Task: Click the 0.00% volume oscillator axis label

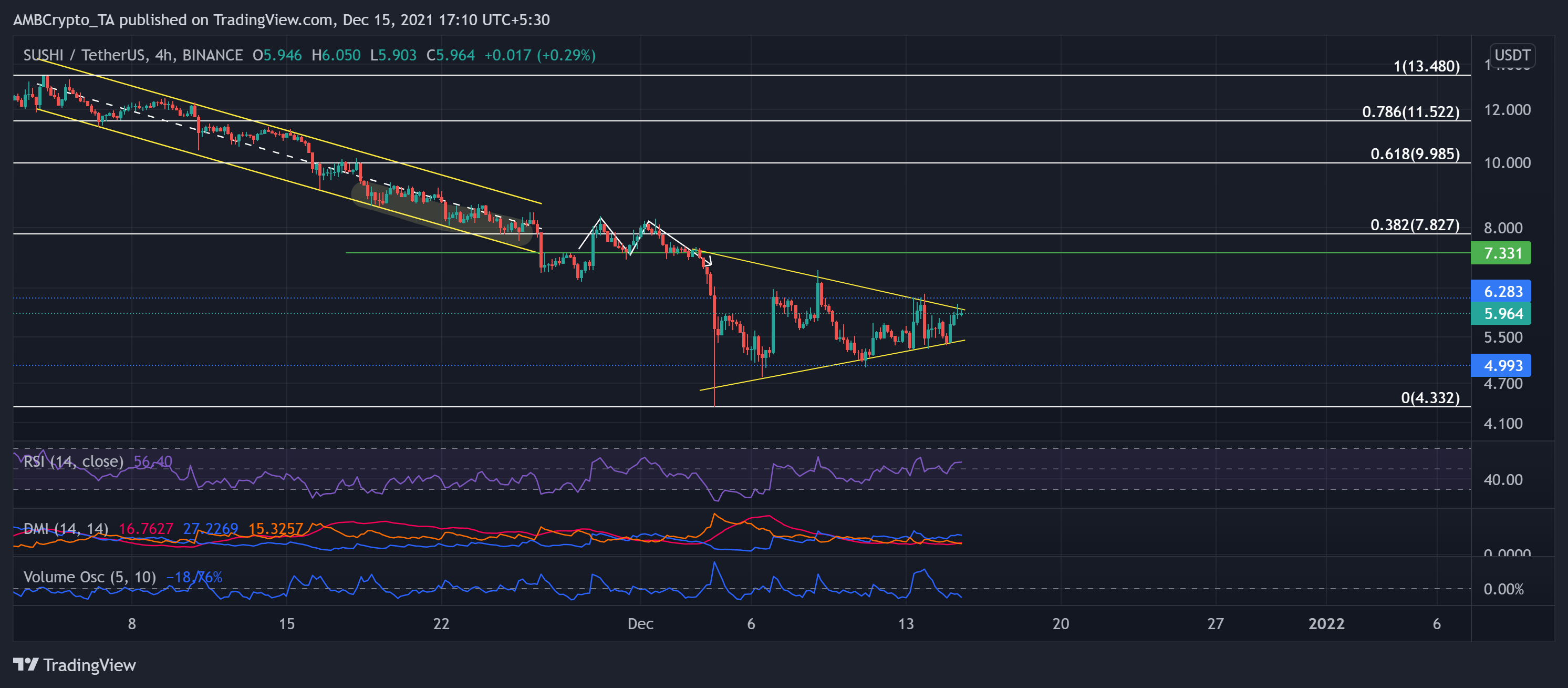Action: point(1503,589)
